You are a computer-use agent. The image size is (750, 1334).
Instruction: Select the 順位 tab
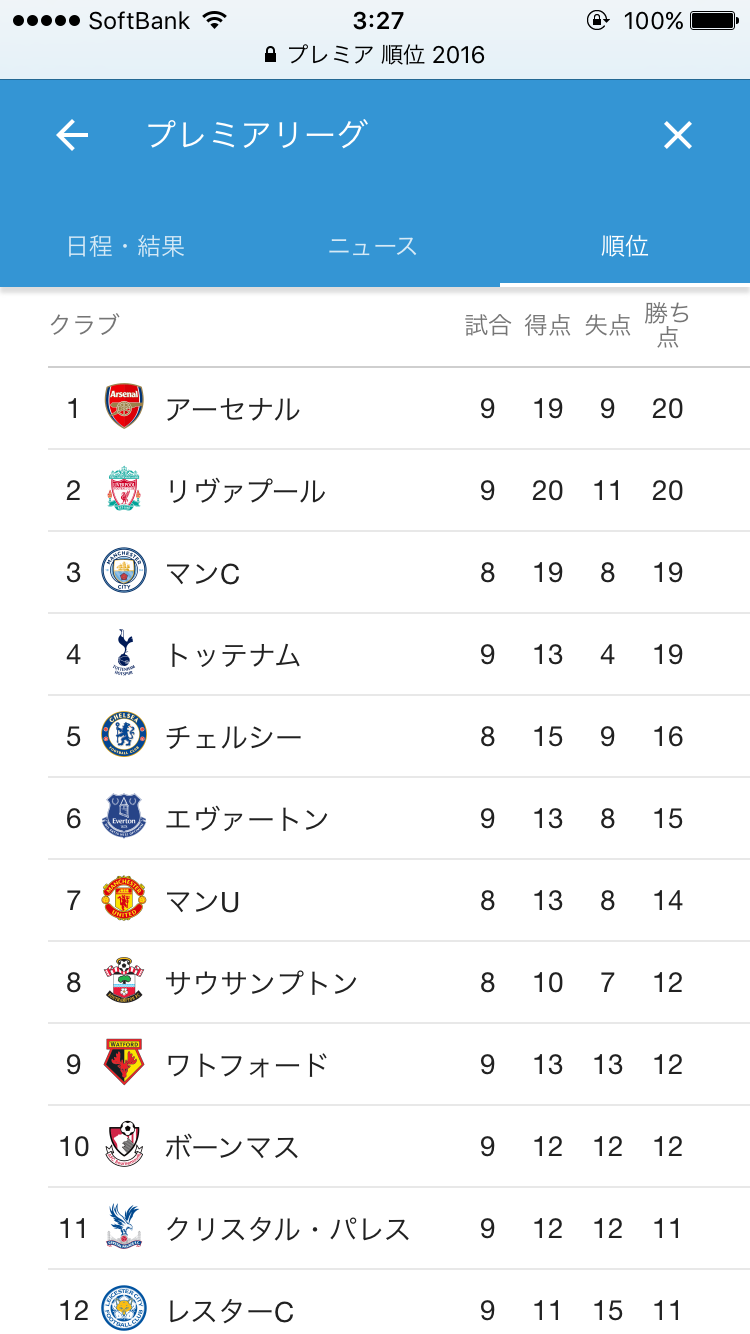coord(625,246)
